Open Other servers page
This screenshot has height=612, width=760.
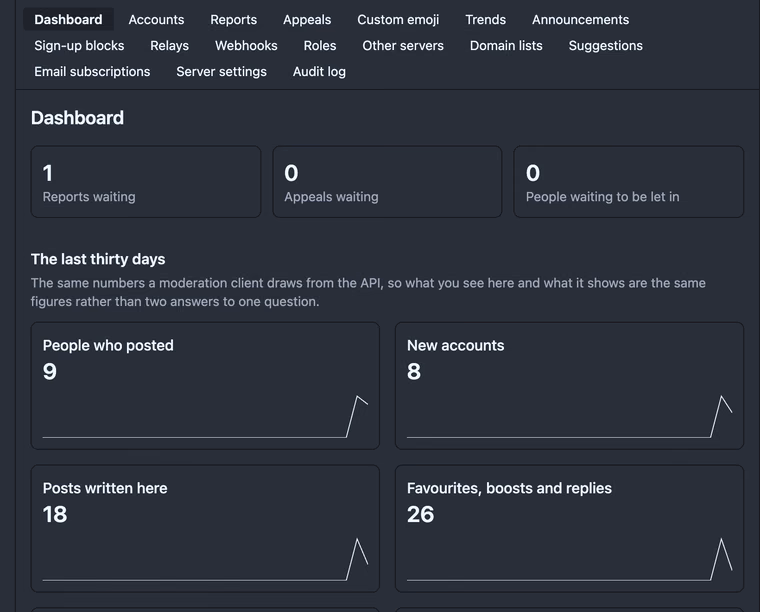[403, 46]
